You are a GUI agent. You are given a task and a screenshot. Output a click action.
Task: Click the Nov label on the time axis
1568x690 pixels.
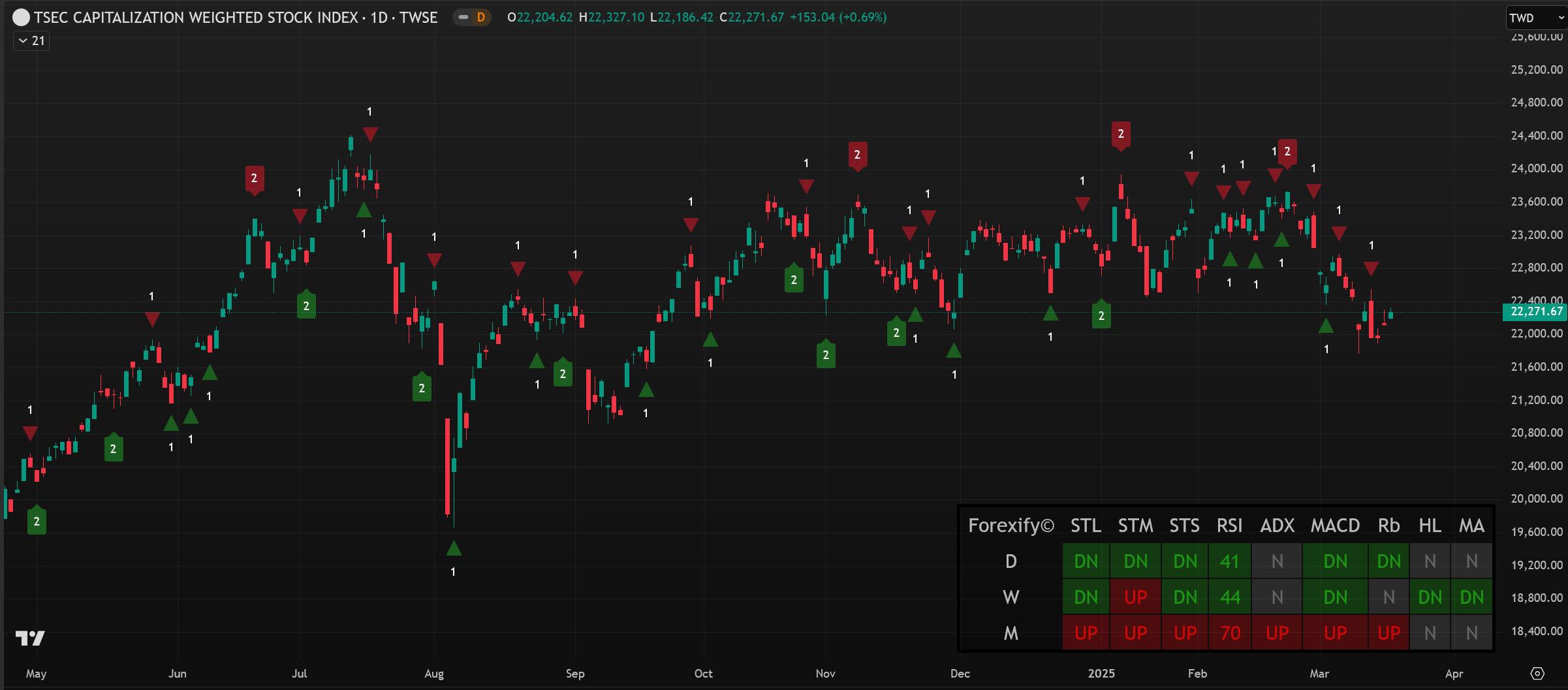(825, 673)
